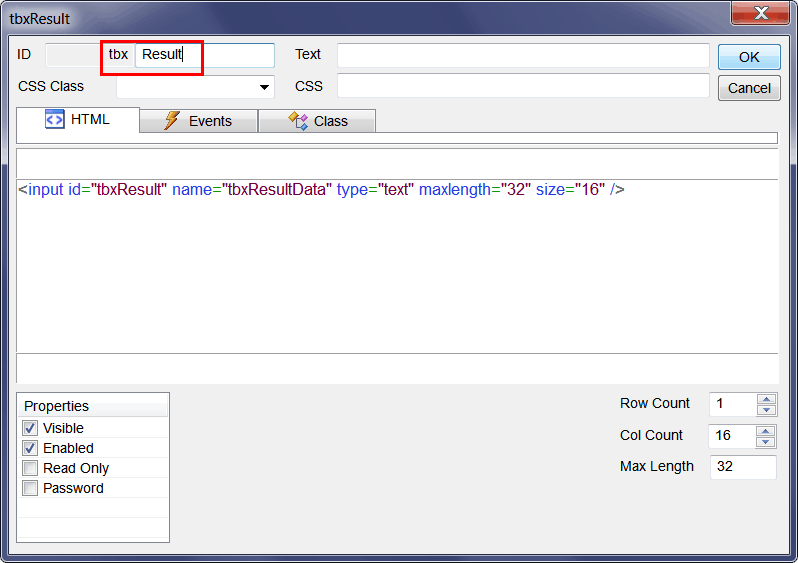798x563 pixels.
Task: Expand the CSS Class dropdown arrow
Action: pyautogui.click(x=264, y=87)
